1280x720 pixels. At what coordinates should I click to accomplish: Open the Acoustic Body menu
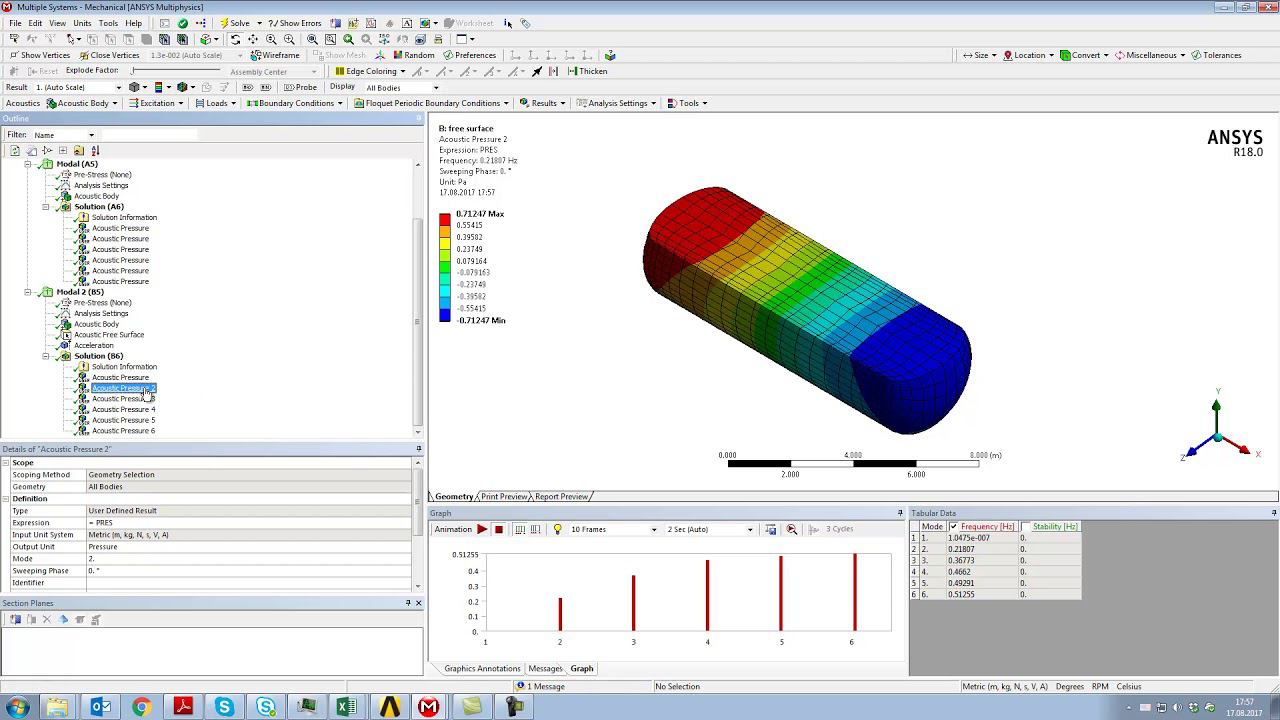[x=83, y=103]
